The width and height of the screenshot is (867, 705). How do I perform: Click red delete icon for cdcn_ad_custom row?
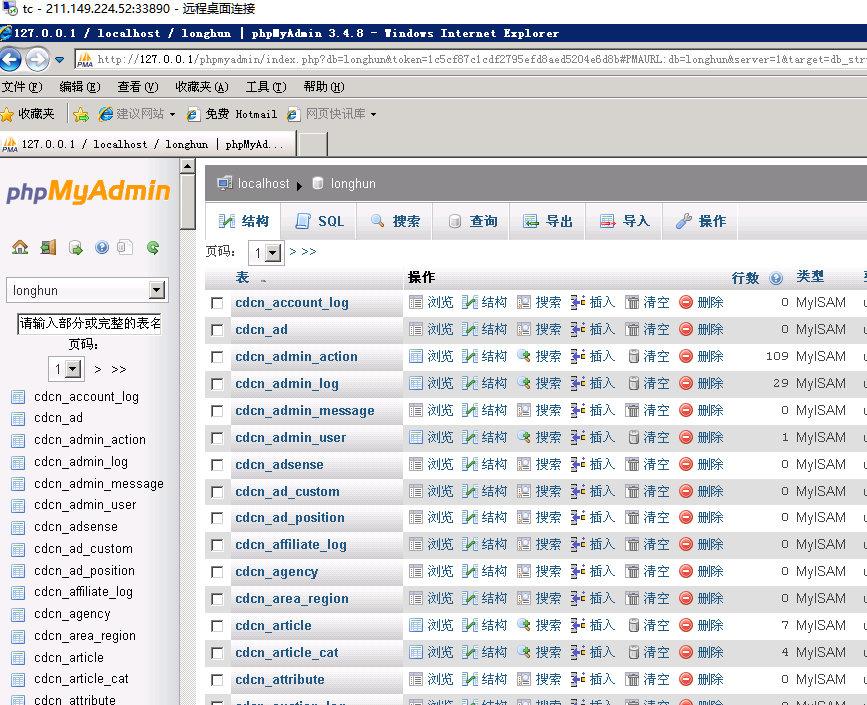(x=686, y=491)
